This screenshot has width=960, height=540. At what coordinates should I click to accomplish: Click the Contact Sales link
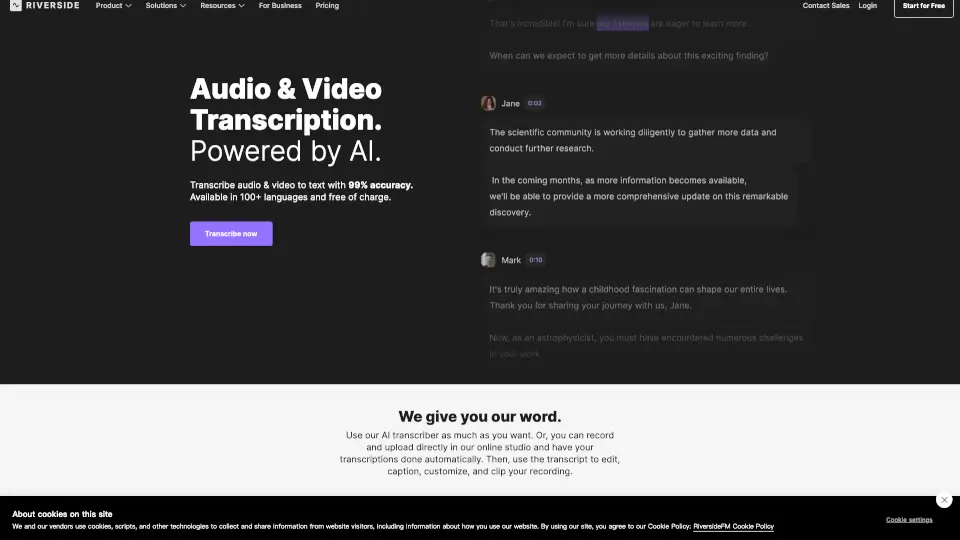(826, 6)
